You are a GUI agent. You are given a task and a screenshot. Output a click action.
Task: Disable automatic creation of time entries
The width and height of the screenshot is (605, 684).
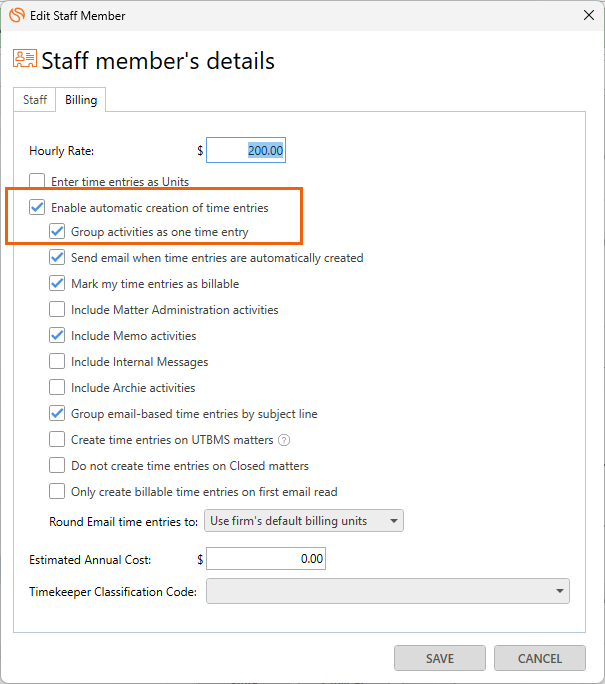[x=37, y=207]
